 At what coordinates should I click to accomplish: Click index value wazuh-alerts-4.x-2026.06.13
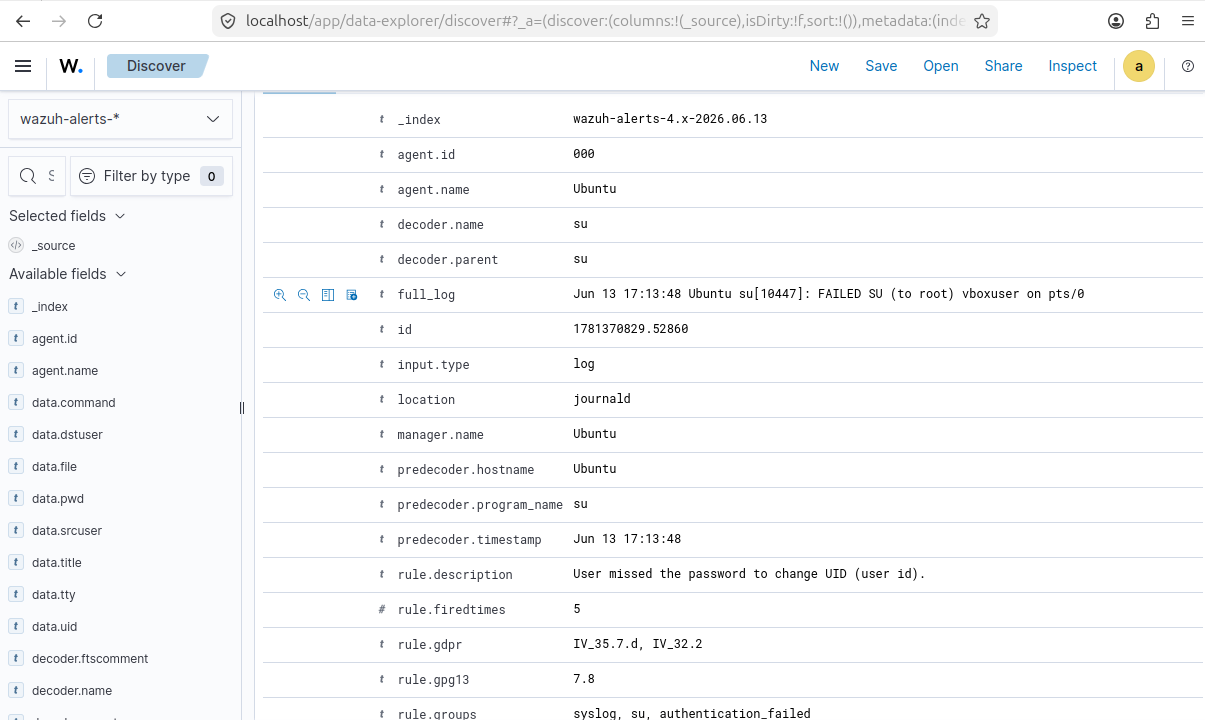(670, 119)
